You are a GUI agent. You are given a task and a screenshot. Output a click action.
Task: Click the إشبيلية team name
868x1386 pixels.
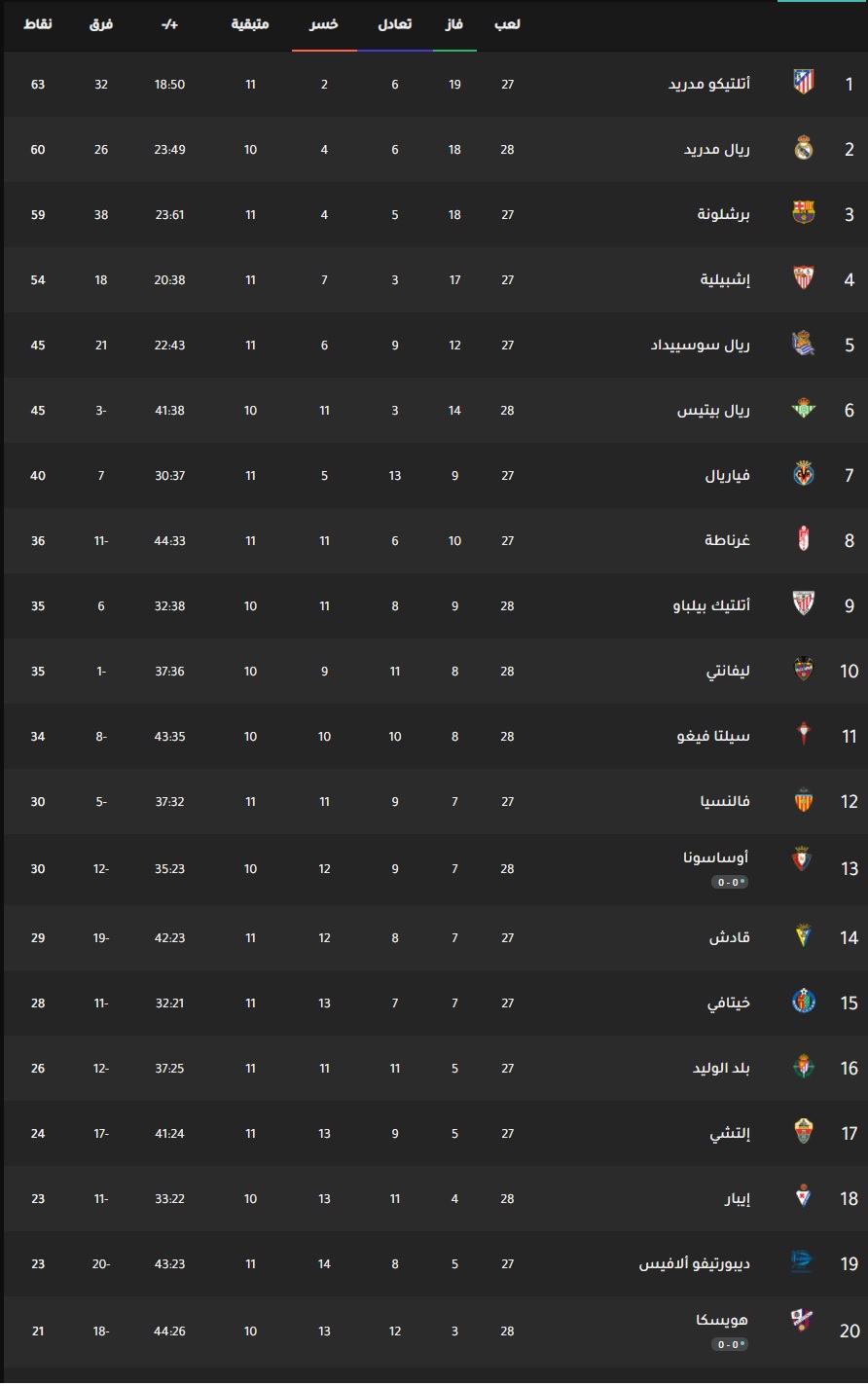pyautogui.click(x=725, y=280)
